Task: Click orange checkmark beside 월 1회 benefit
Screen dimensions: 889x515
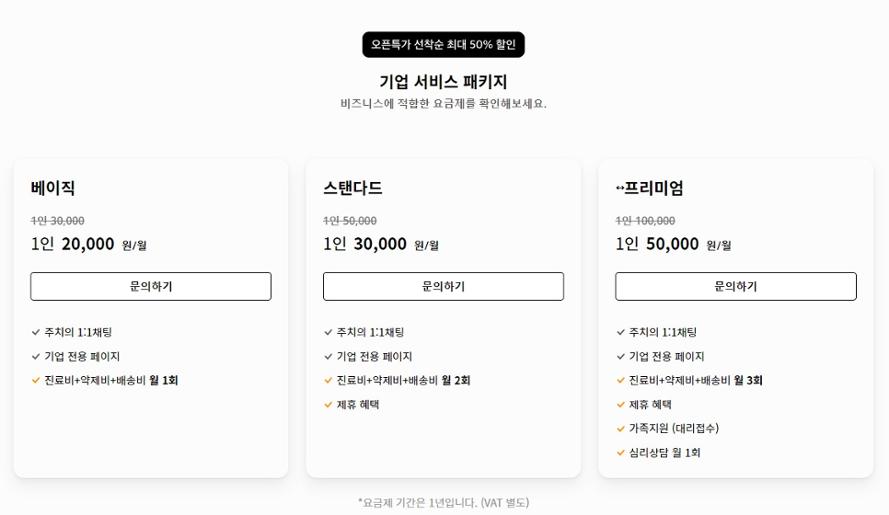Action: coord(36,381)
